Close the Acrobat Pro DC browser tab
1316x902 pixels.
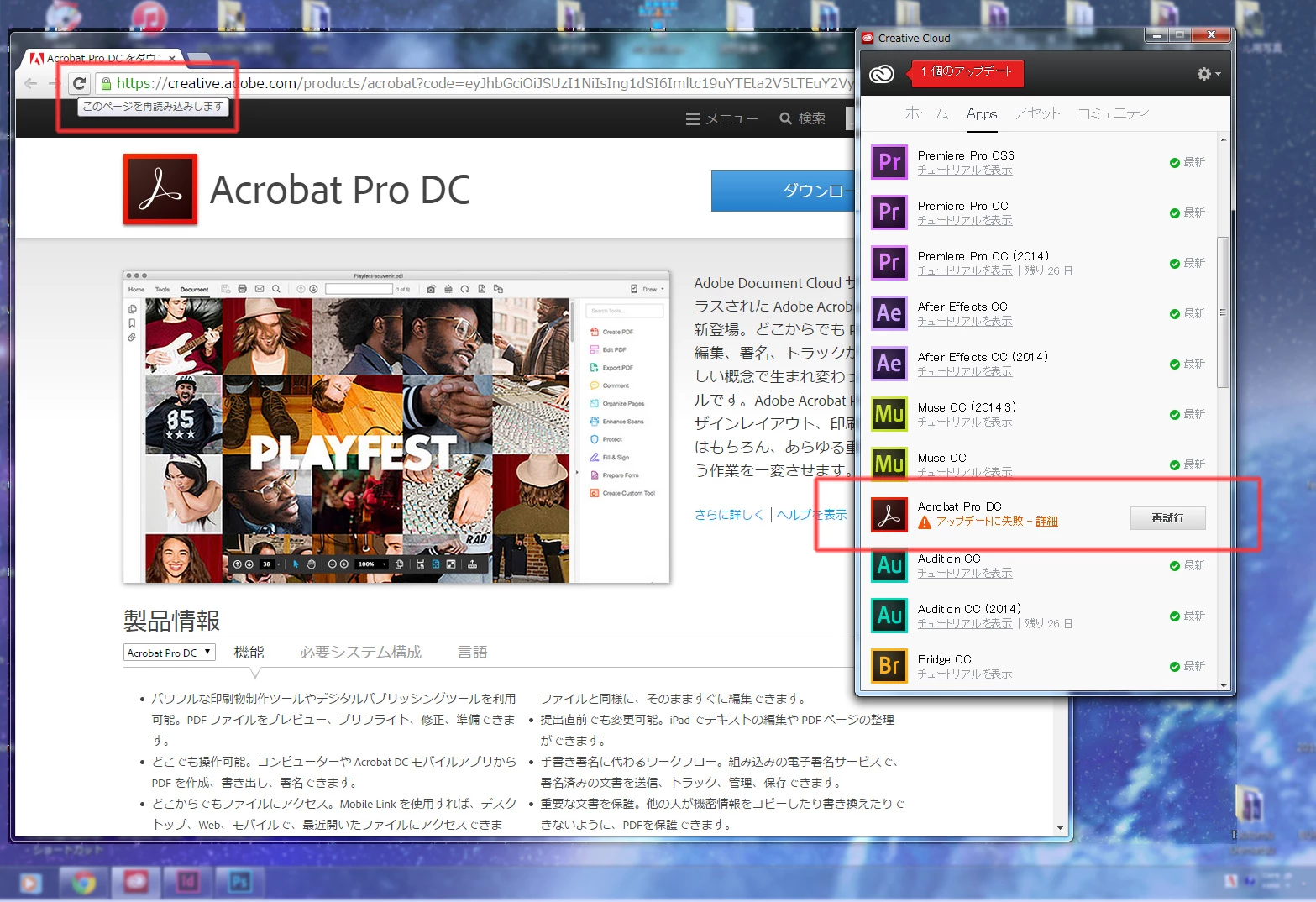point(172,58)
